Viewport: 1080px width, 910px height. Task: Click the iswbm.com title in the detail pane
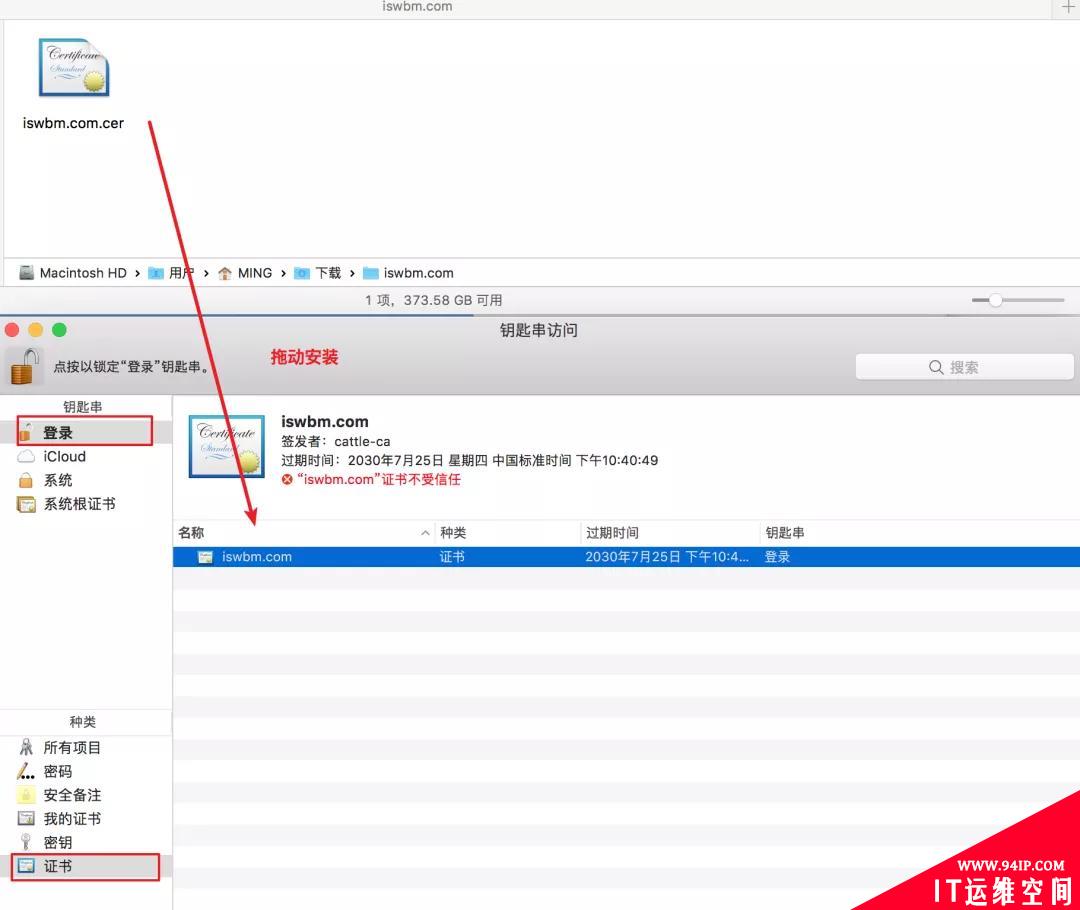(324, 422)
